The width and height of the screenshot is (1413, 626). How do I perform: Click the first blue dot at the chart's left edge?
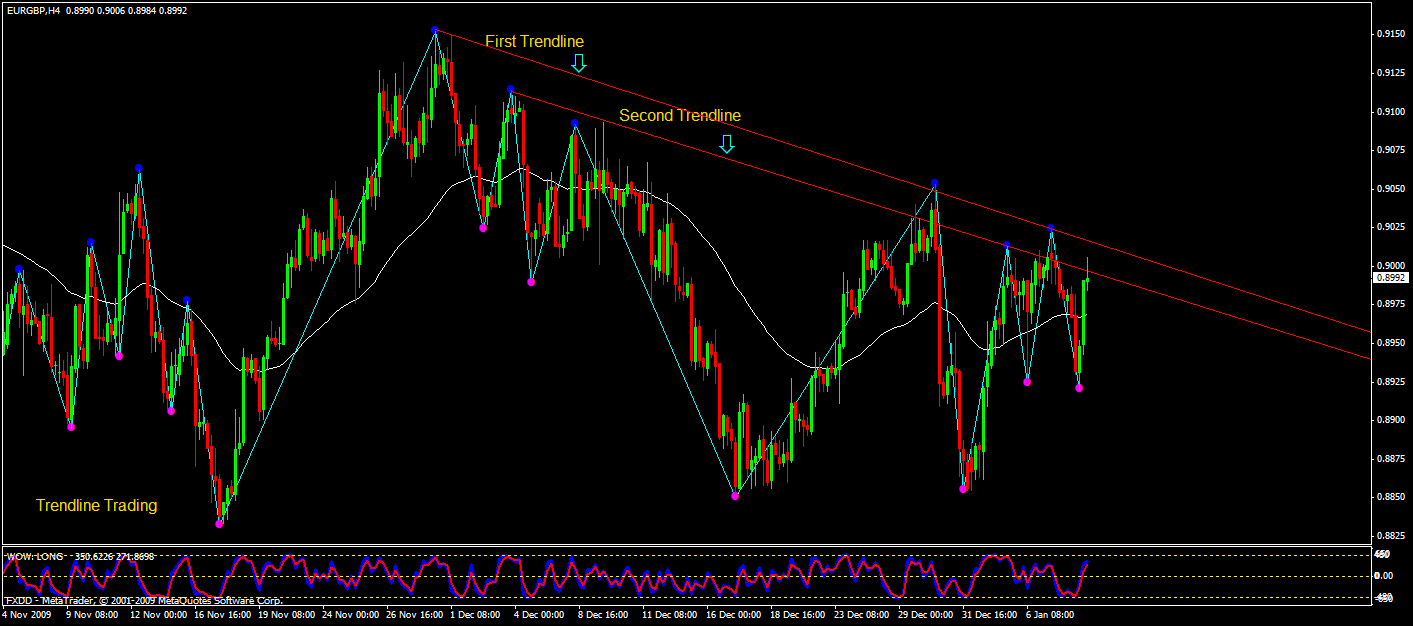coord(19,269)
